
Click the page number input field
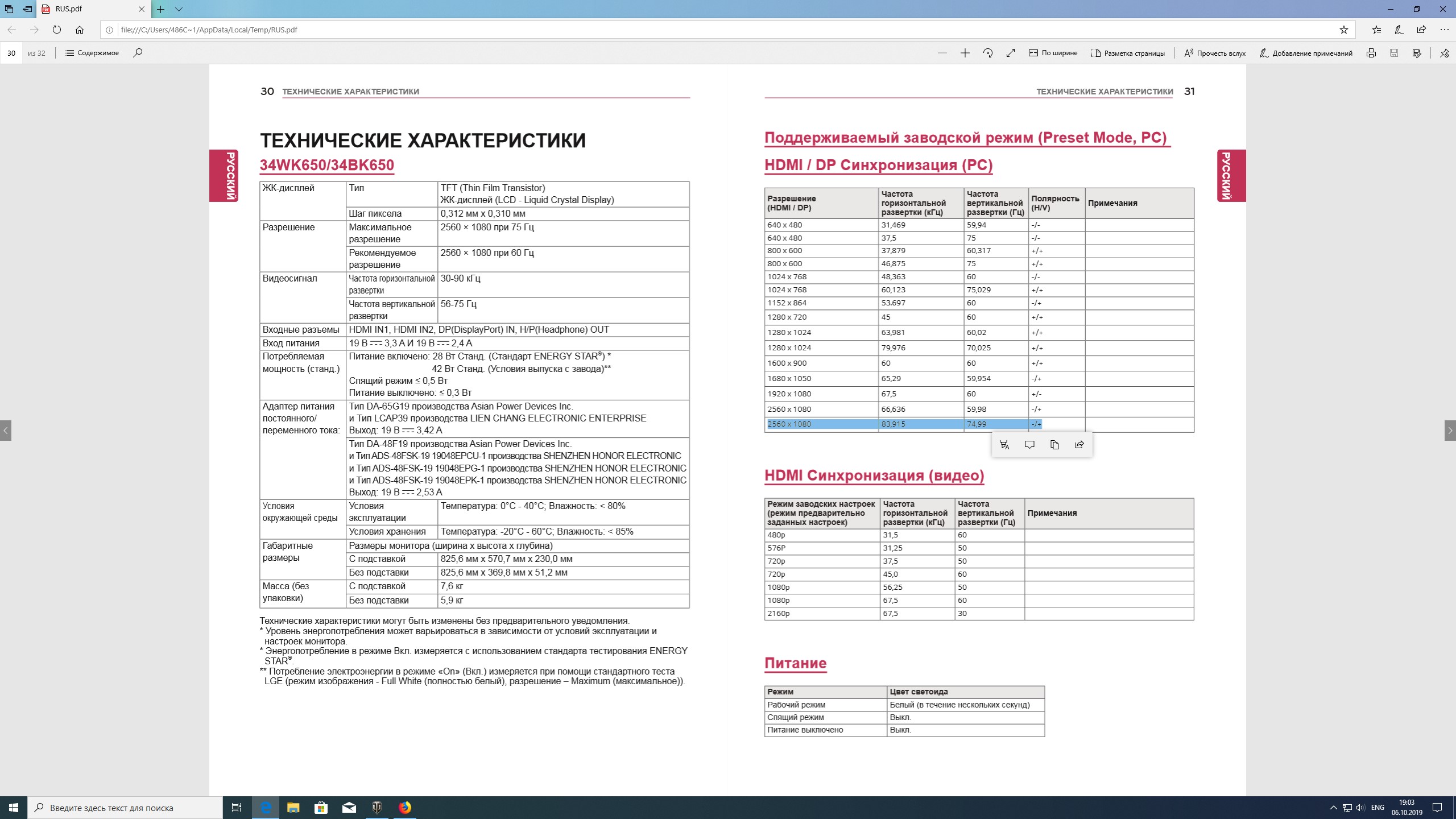pos(11,53)
